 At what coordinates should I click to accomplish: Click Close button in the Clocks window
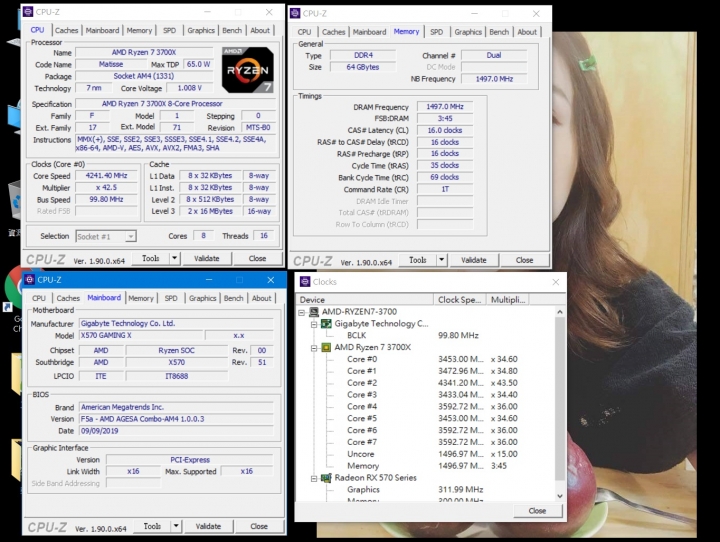pos(537,511)
